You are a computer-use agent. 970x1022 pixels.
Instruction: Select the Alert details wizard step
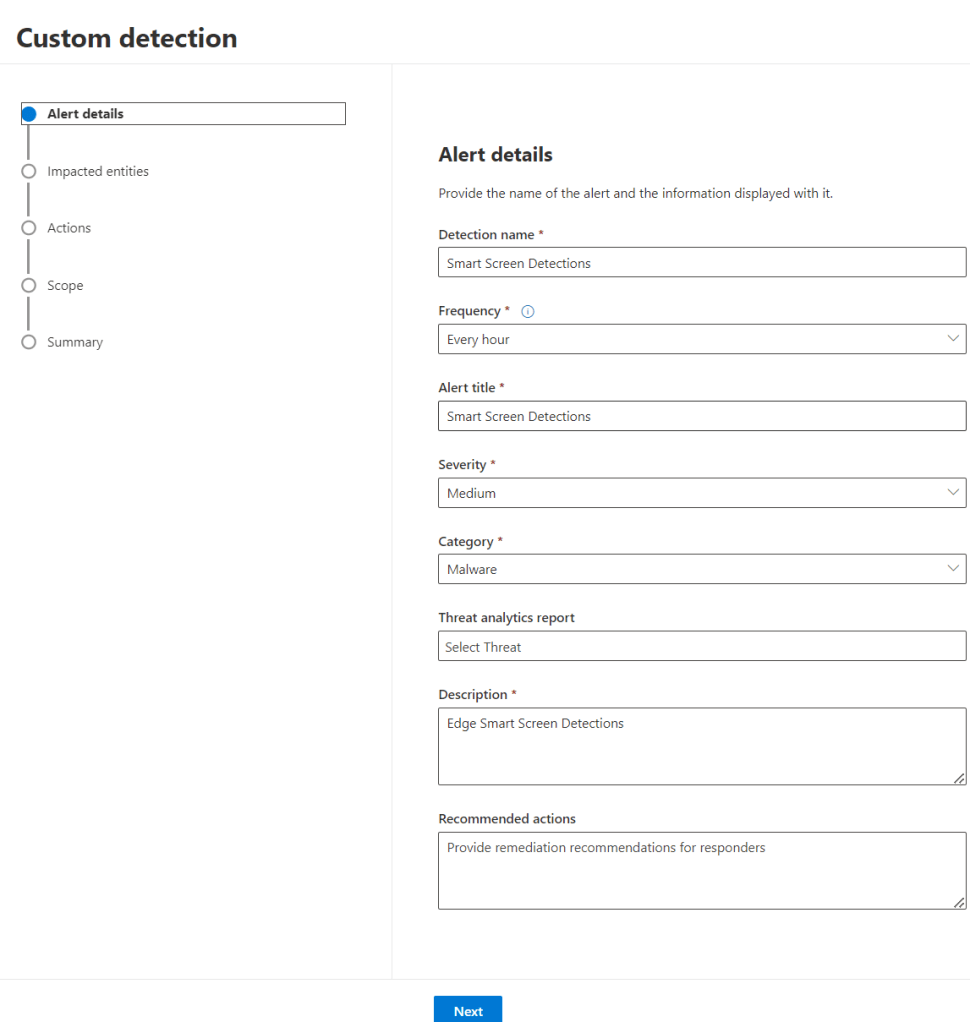tap(86, 114)
